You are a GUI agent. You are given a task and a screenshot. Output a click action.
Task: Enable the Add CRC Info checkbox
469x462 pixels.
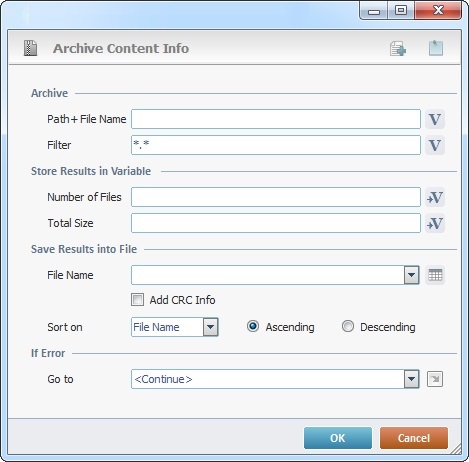tap(137, 300)
